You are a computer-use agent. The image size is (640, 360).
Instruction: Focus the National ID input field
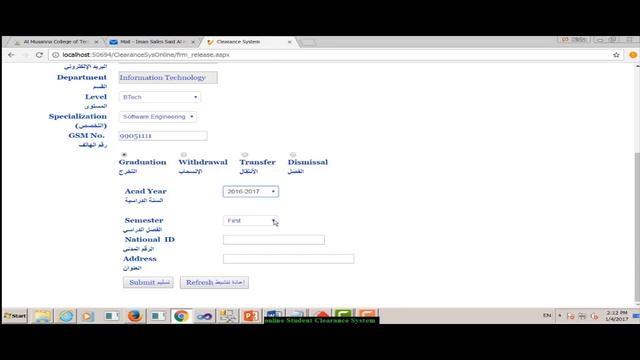tap(274, 240)
